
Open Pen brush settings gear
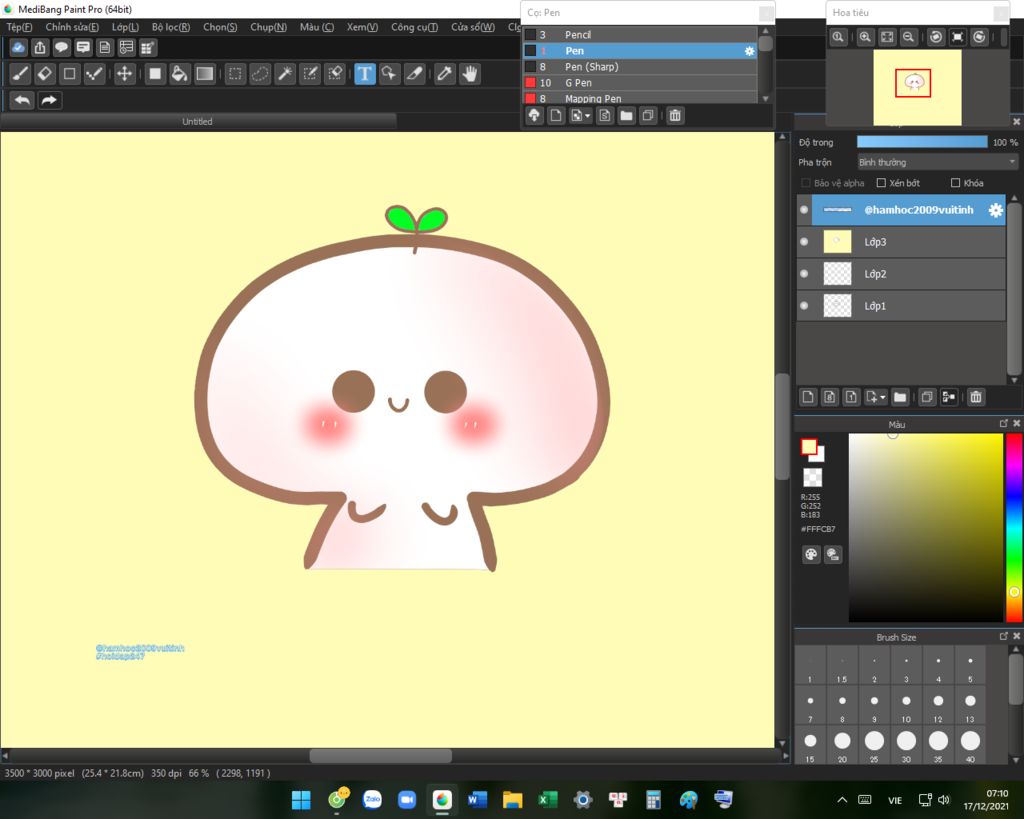click(749, 51)
